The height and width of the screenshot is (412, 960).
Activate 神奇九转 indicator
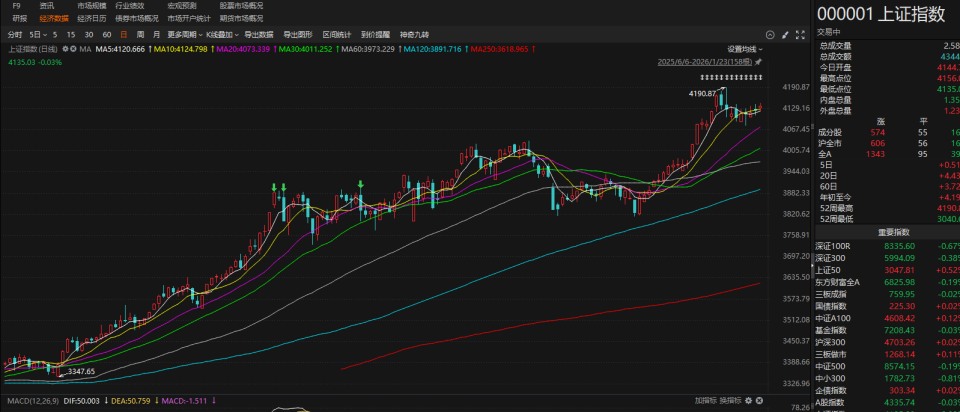(x=414, y=35)
